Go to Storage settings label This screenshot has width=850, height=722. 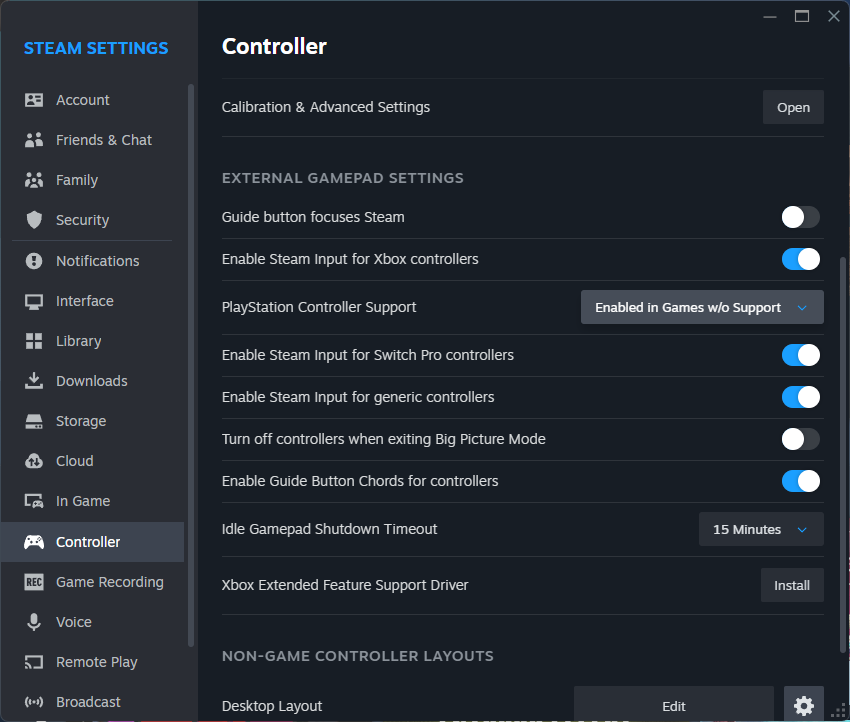(x=81, y=421)
